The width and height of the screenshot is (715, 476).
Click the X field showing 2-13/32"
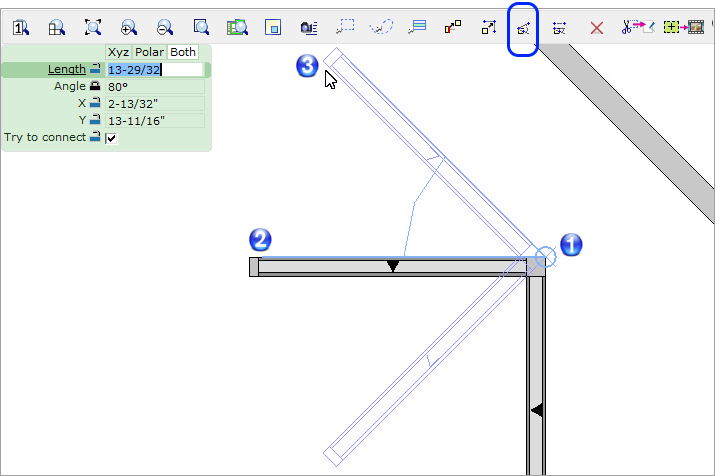(155, 104)
